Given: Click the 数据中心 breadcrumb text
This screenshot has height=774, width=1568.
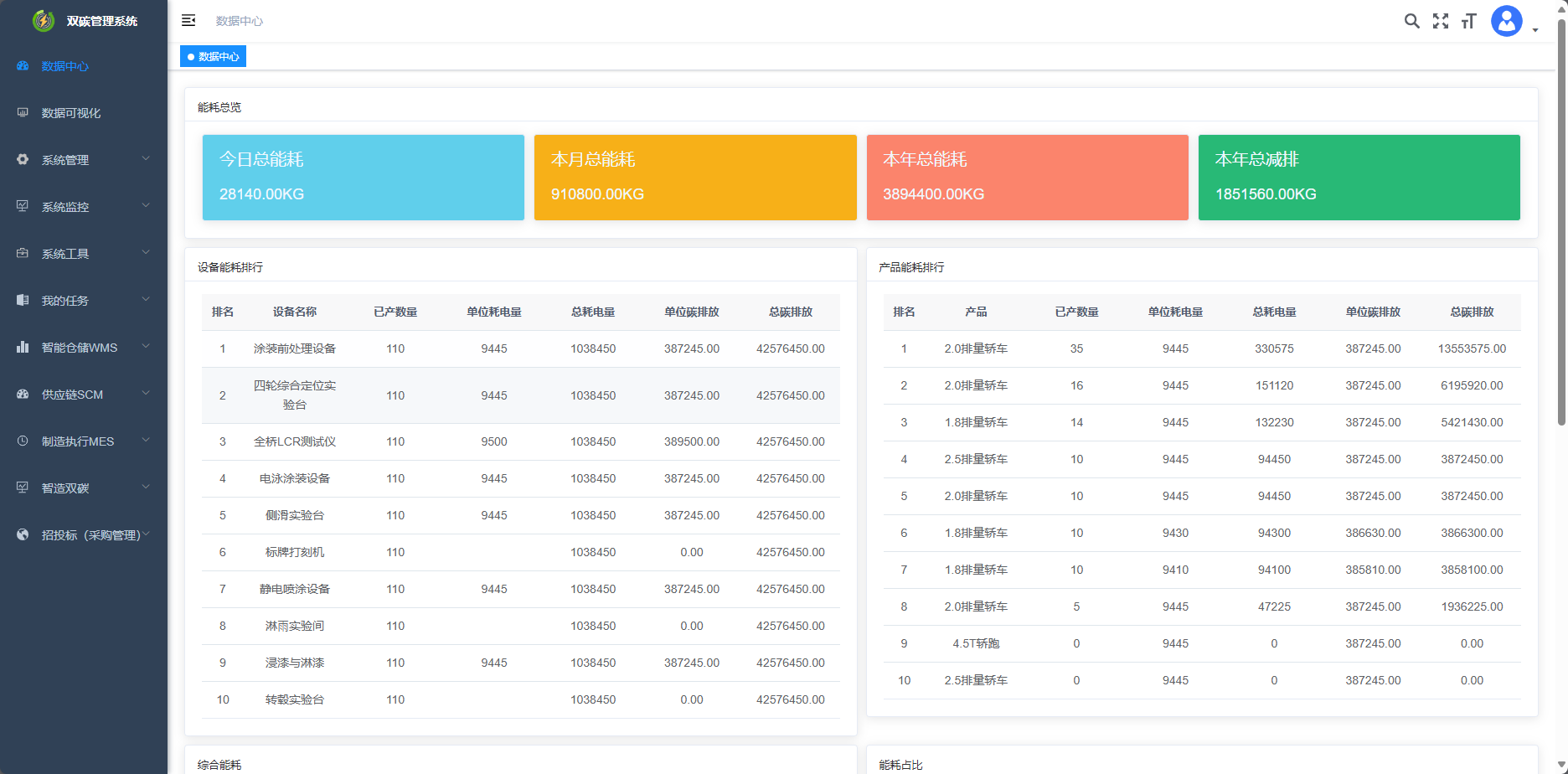Looking at the screenshot, I should point(240,21).
